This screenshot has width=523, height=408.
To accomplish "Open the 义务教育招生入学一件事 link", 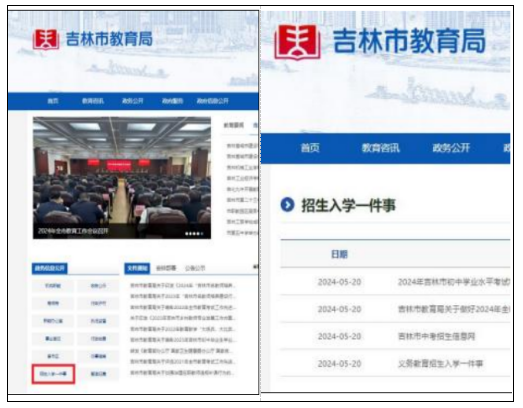I will point(440,364).
